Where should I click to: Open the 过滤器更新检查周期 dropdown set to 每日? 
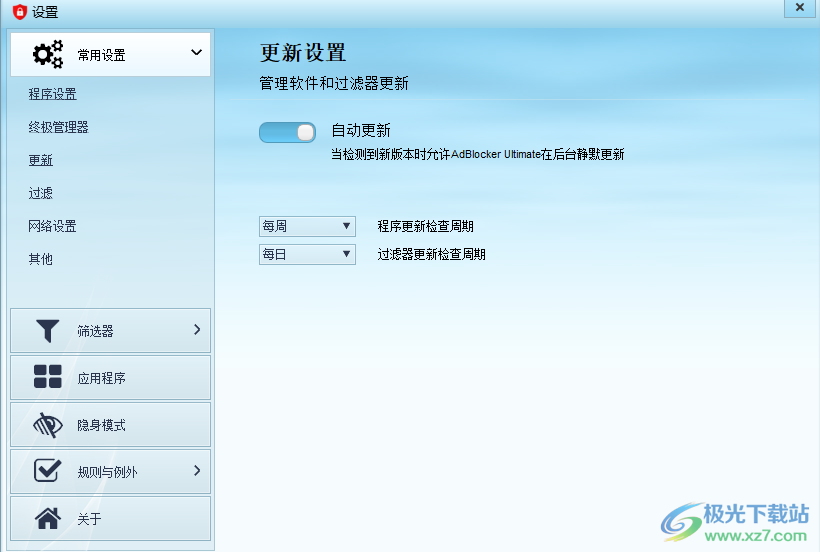(x=307, y=254)
